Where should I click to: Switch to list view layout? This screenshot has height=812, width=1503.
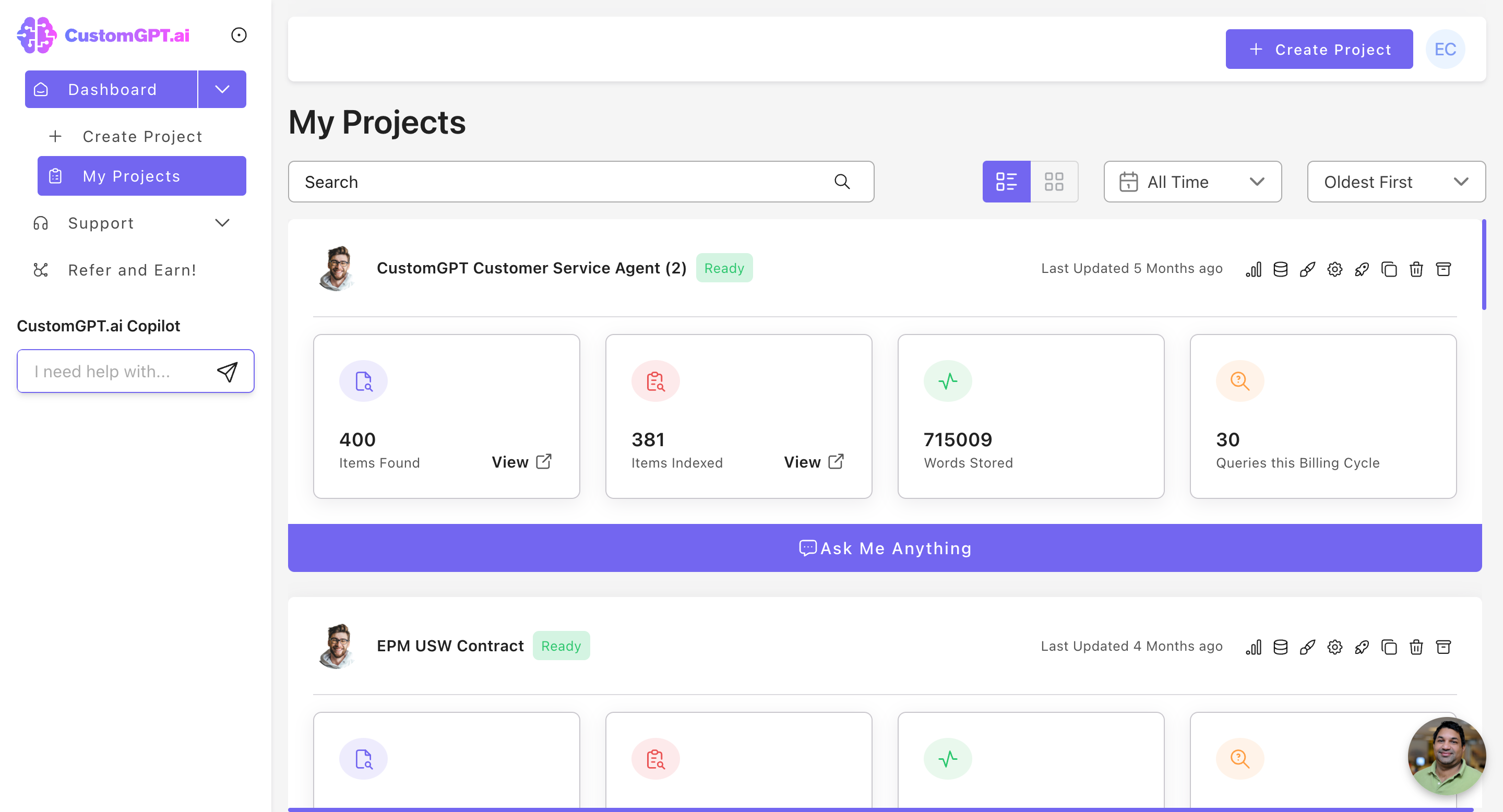[x=1006, y=182]
